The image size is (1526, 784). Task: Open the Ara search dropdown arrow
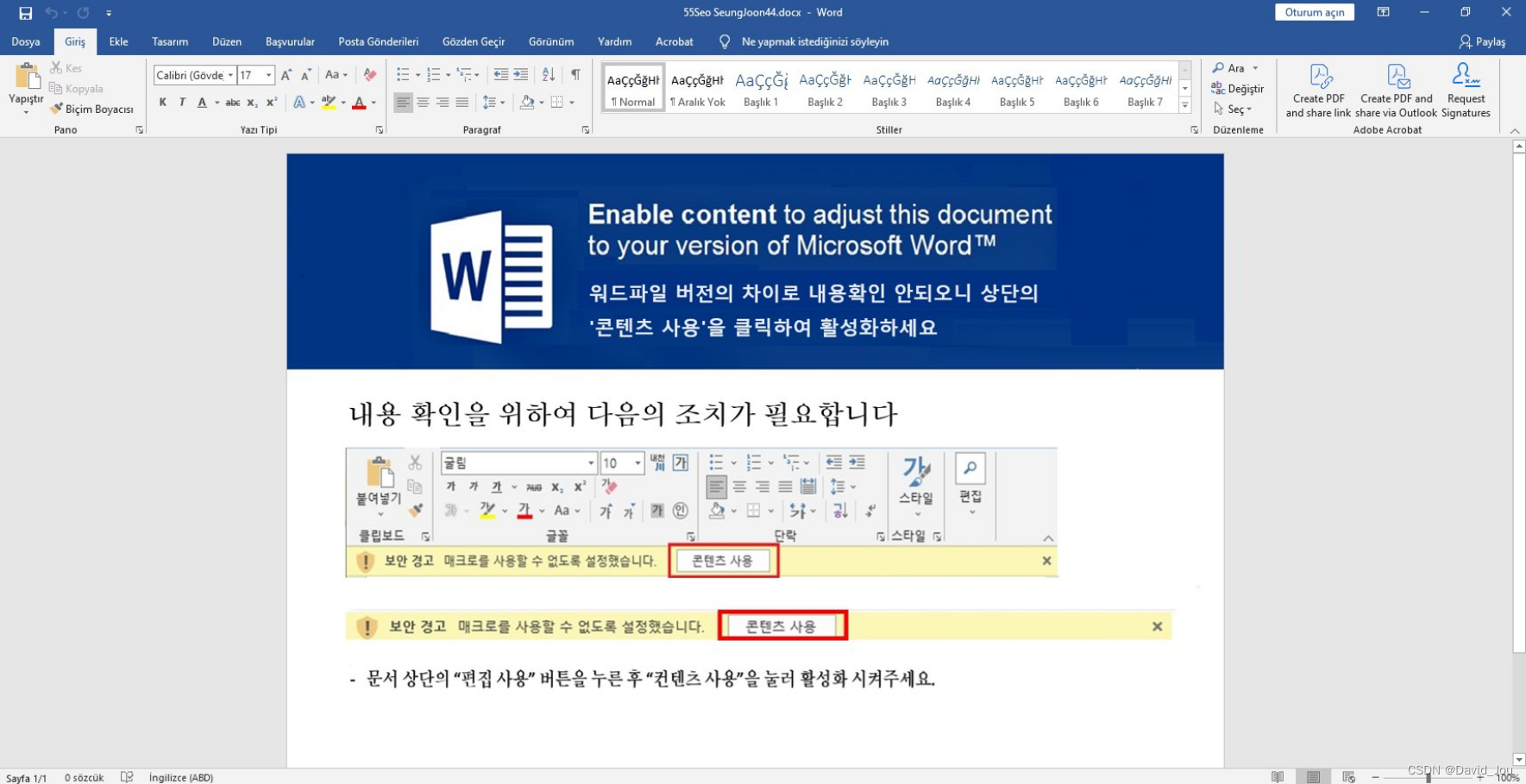1255,68
